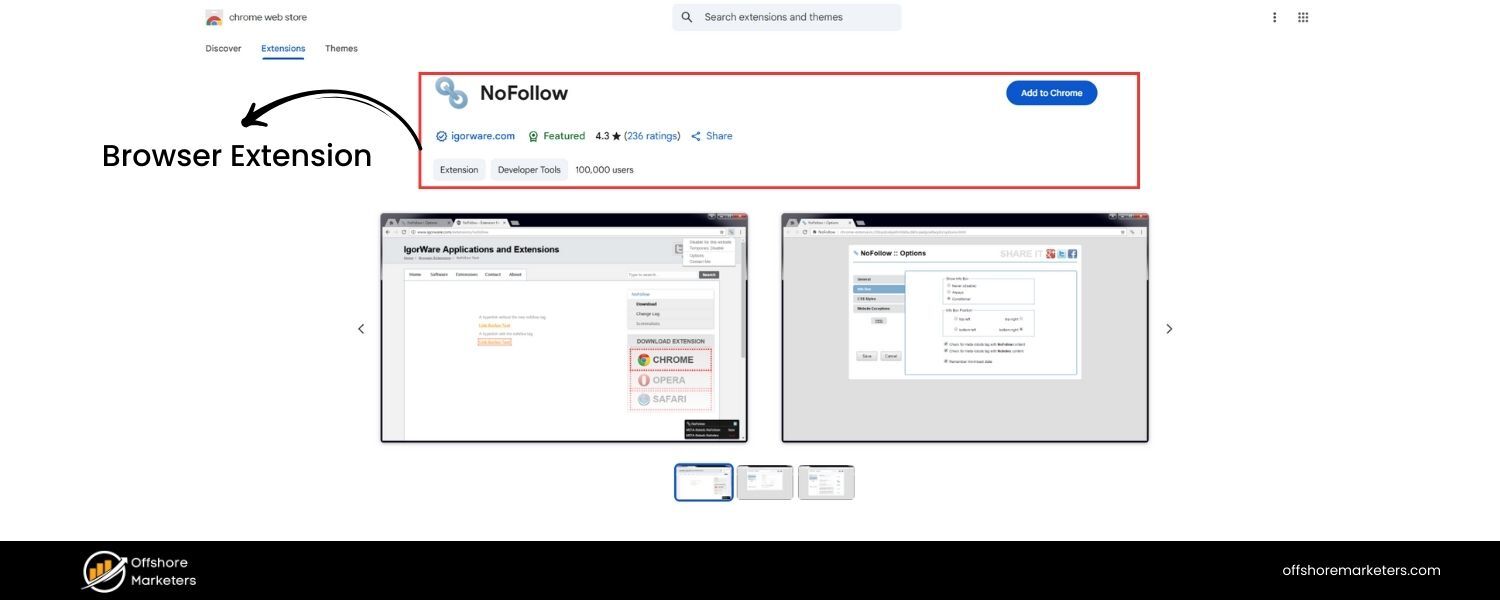Open the igorware.com publisher link
1500x600 pixels.
point(481,136)
